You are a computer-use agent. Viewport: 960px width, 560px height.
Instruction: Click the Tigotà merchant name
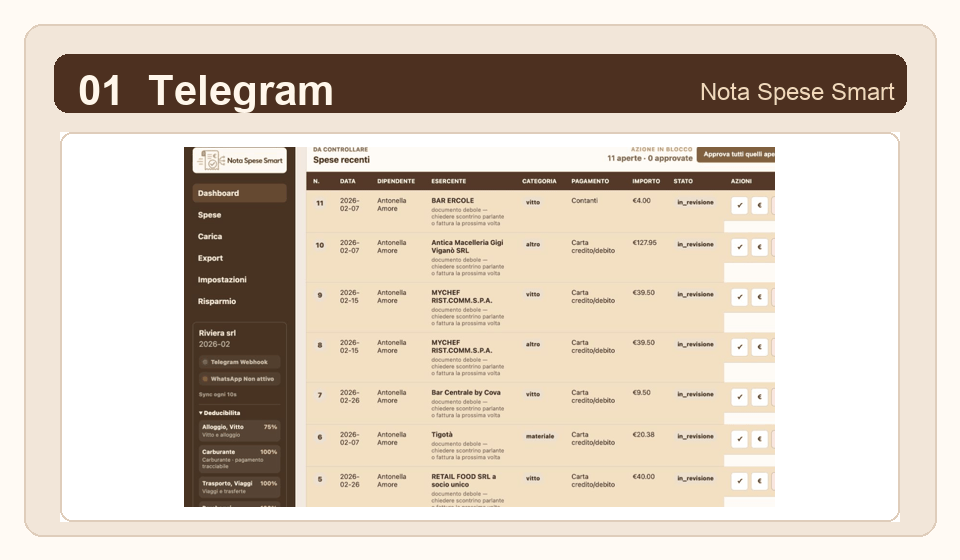(442, 435)
